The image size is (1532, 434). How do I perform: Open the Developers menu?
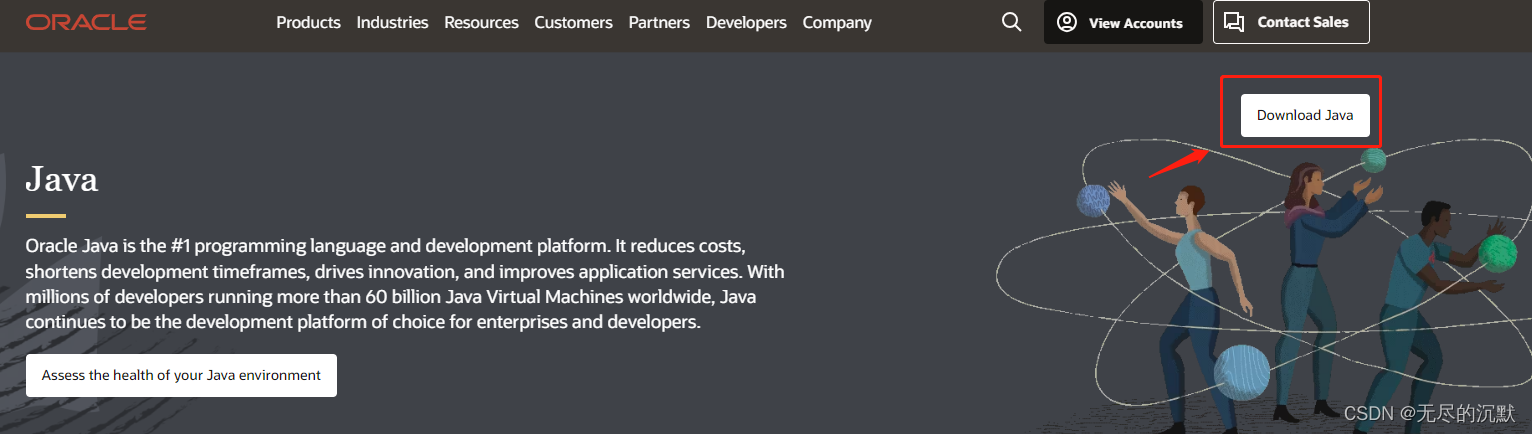click(x=746, y=22)
